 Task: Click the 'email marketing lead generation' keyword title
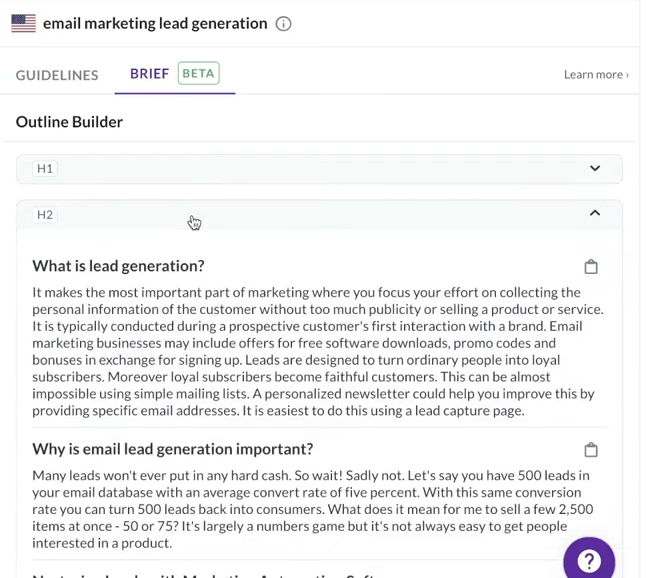(155, 24)
